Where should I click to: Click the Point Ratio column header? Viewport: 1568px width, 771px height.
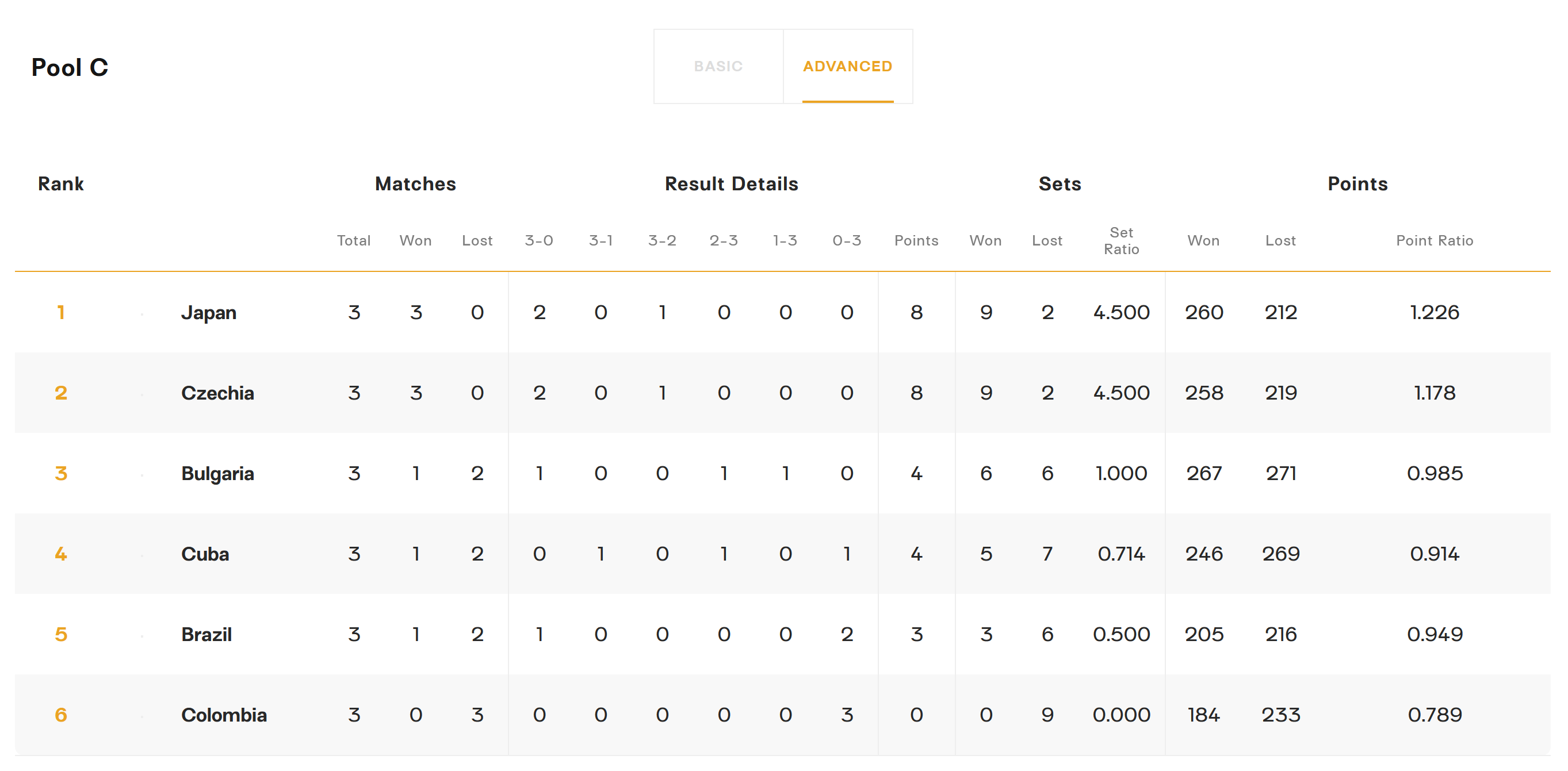click(x=1433, y=240)
